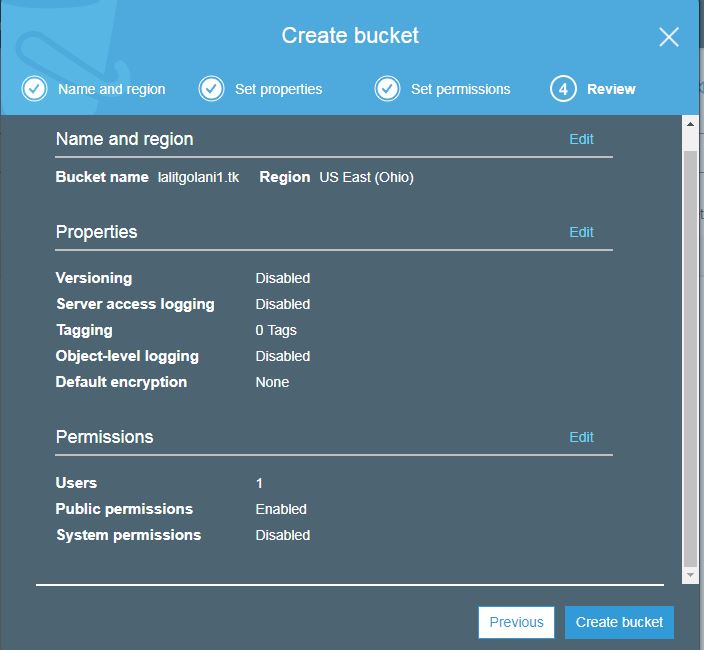Click region value US East (Ohio)
Image resolution: width=704 pixels, height=650 pixels.
(366, 177)
